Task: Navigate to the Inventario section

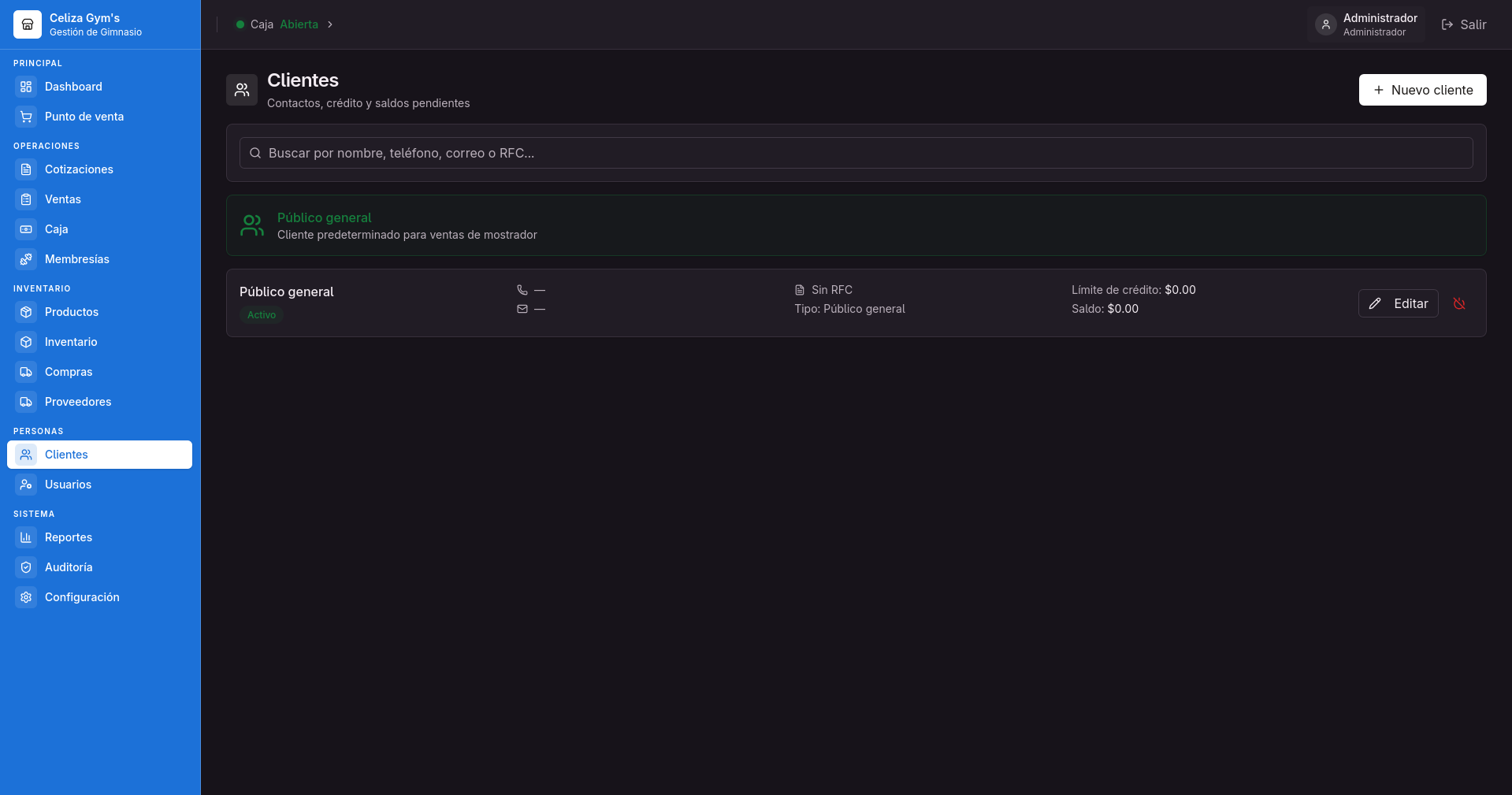Action: point(99,342)
